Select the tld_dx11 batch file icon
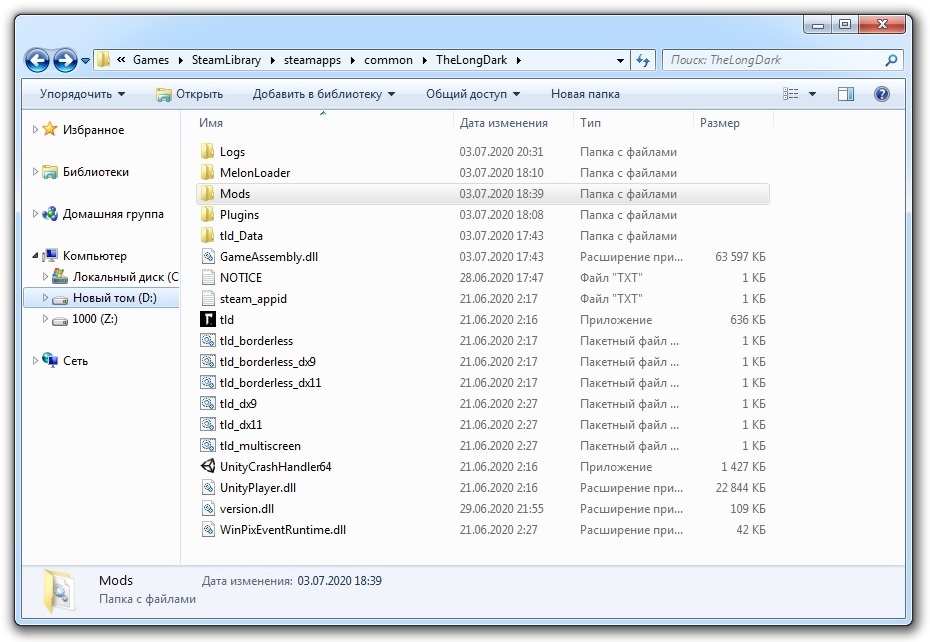 pos(208,424)
